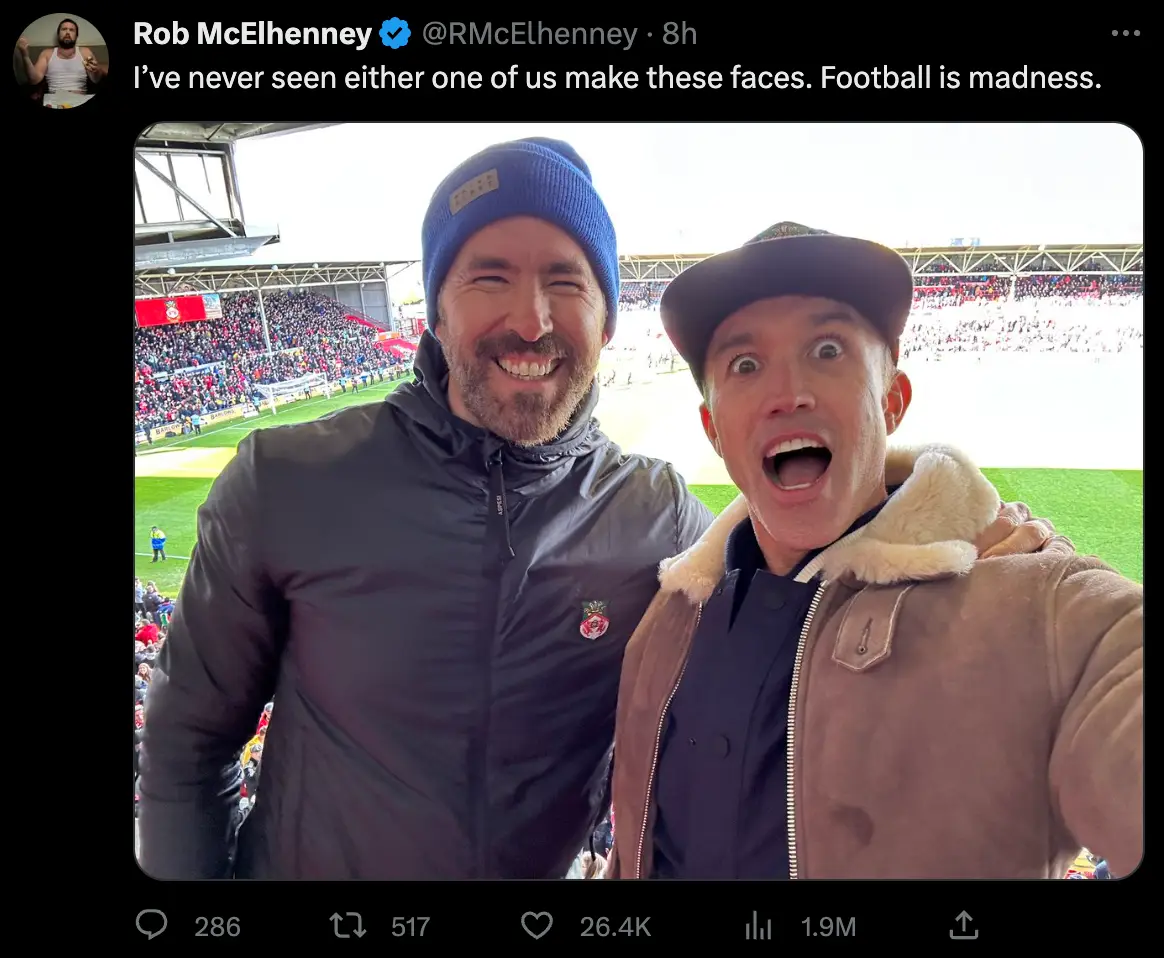Open the @RMcElhenney handle link

pos(529,34)
